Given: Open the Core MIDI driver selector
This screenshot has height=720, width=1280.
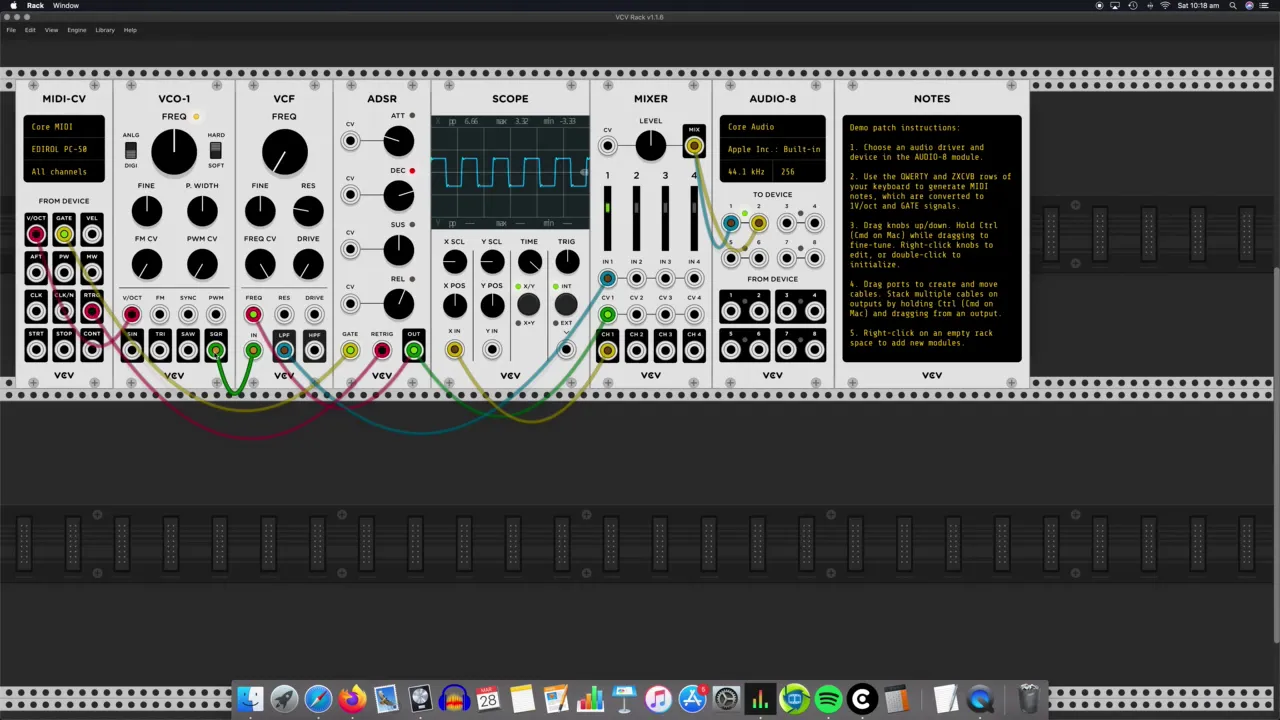Looking at the screenshot, I should tap(64, 127).
